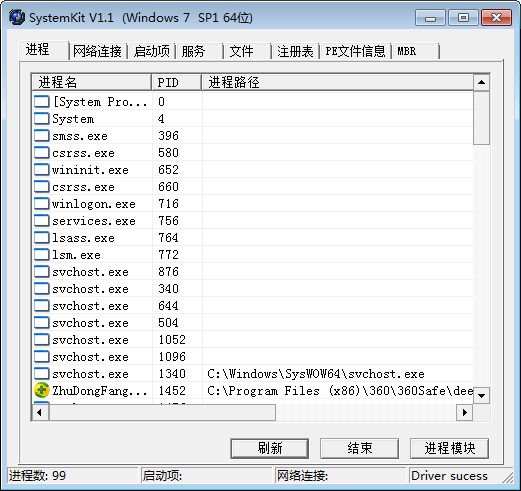Image resolution: width=521 pixels, height=491 pixels.
Task: Select svchost.exe row with PID 1340
Action: 253,374
